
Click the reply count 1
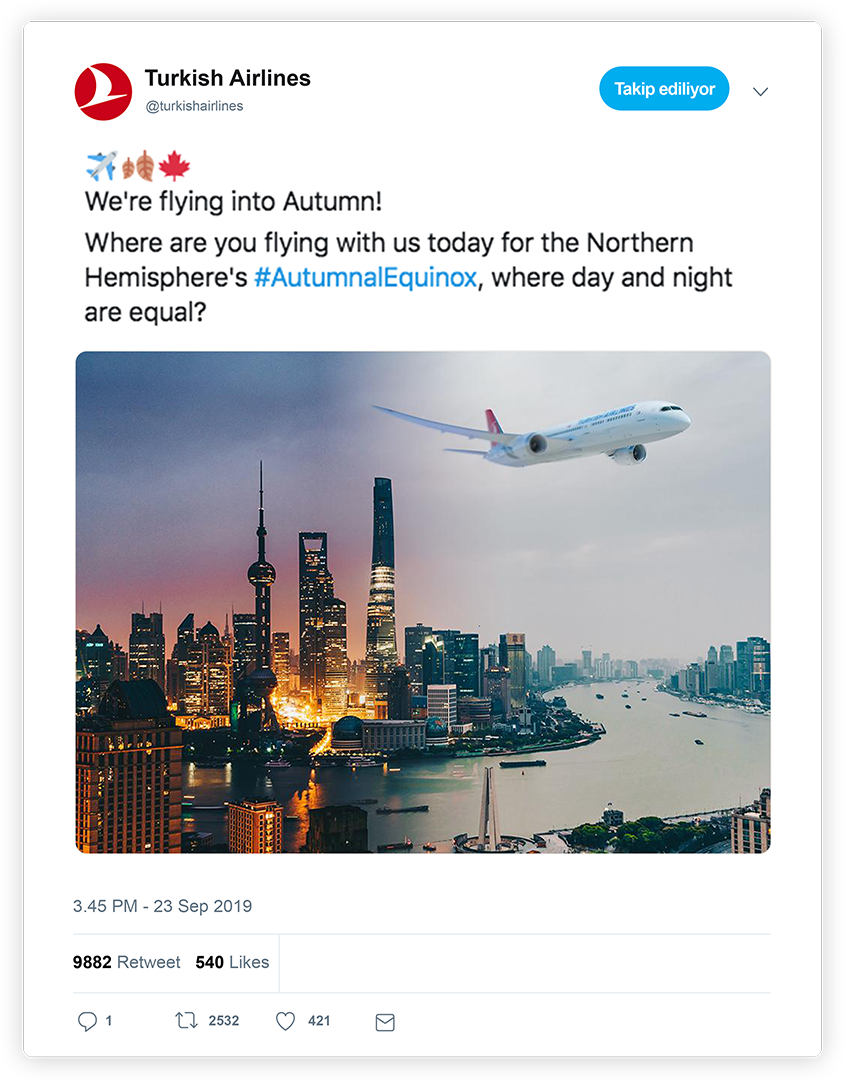[x=108, y=1021]
